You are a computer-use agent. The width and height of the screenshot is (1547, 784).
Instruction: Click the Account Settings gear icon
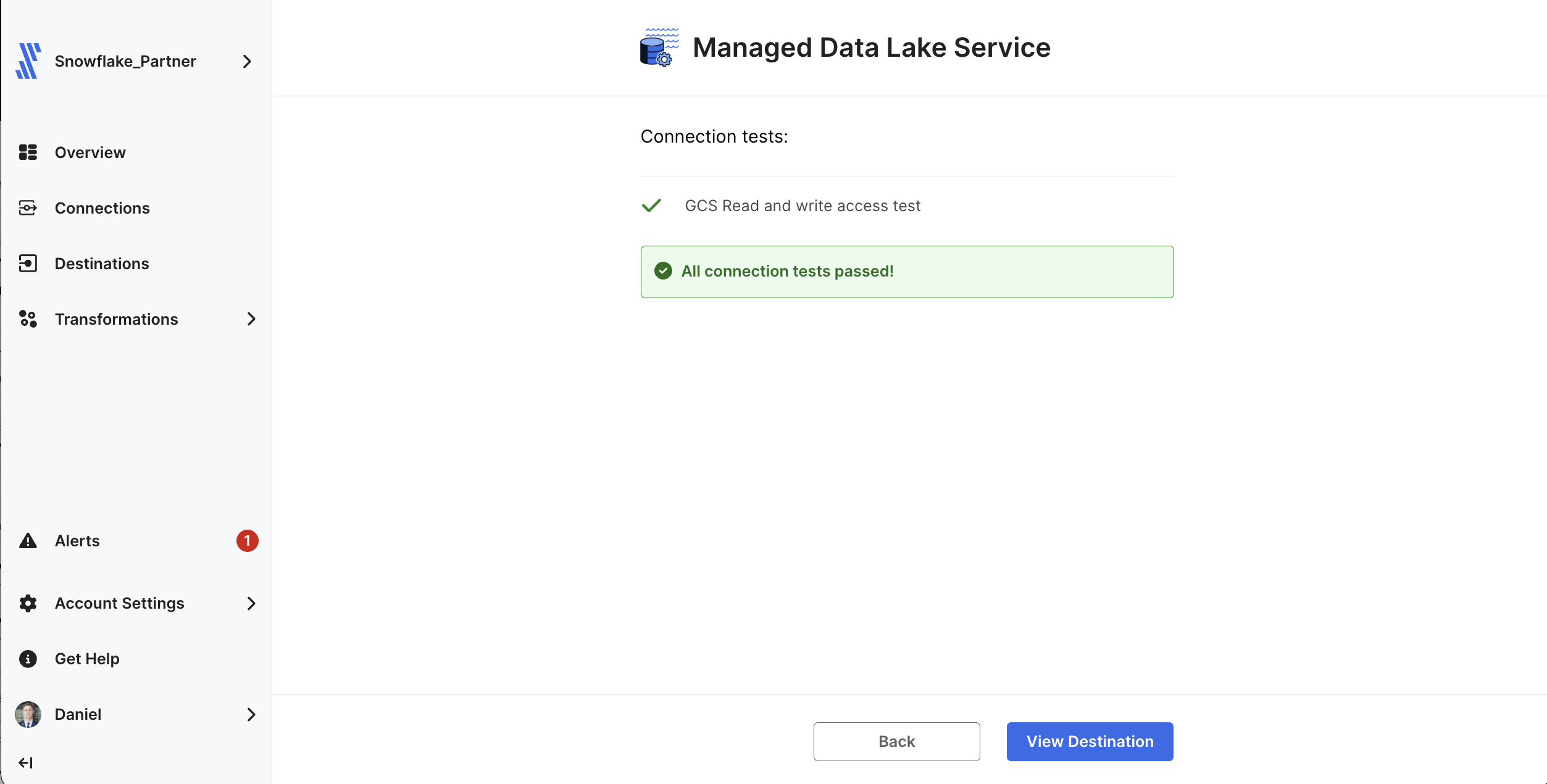coord(28,603)
